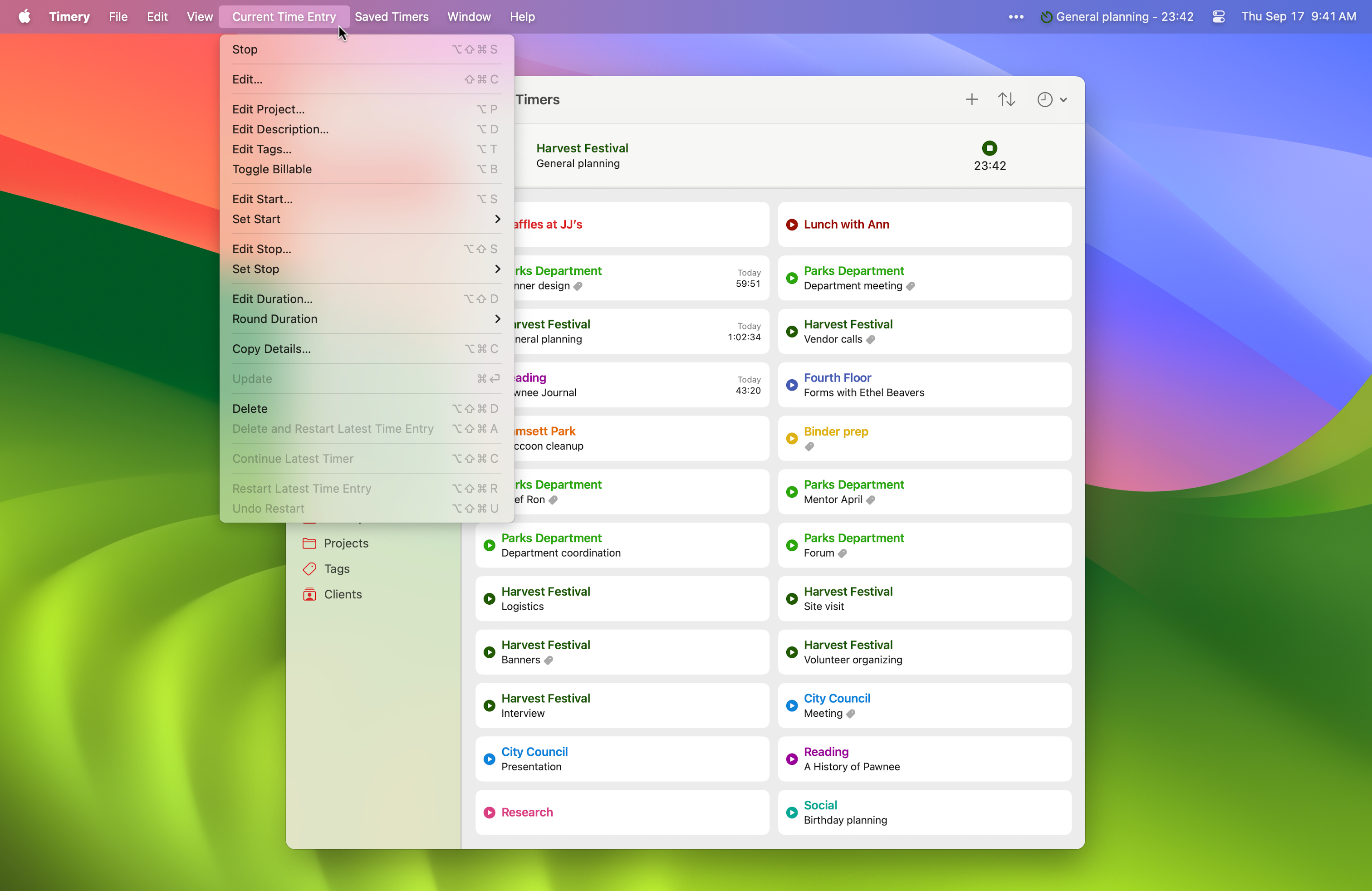Open the sort arrows button in Timers toolbar

point(1006,100)
